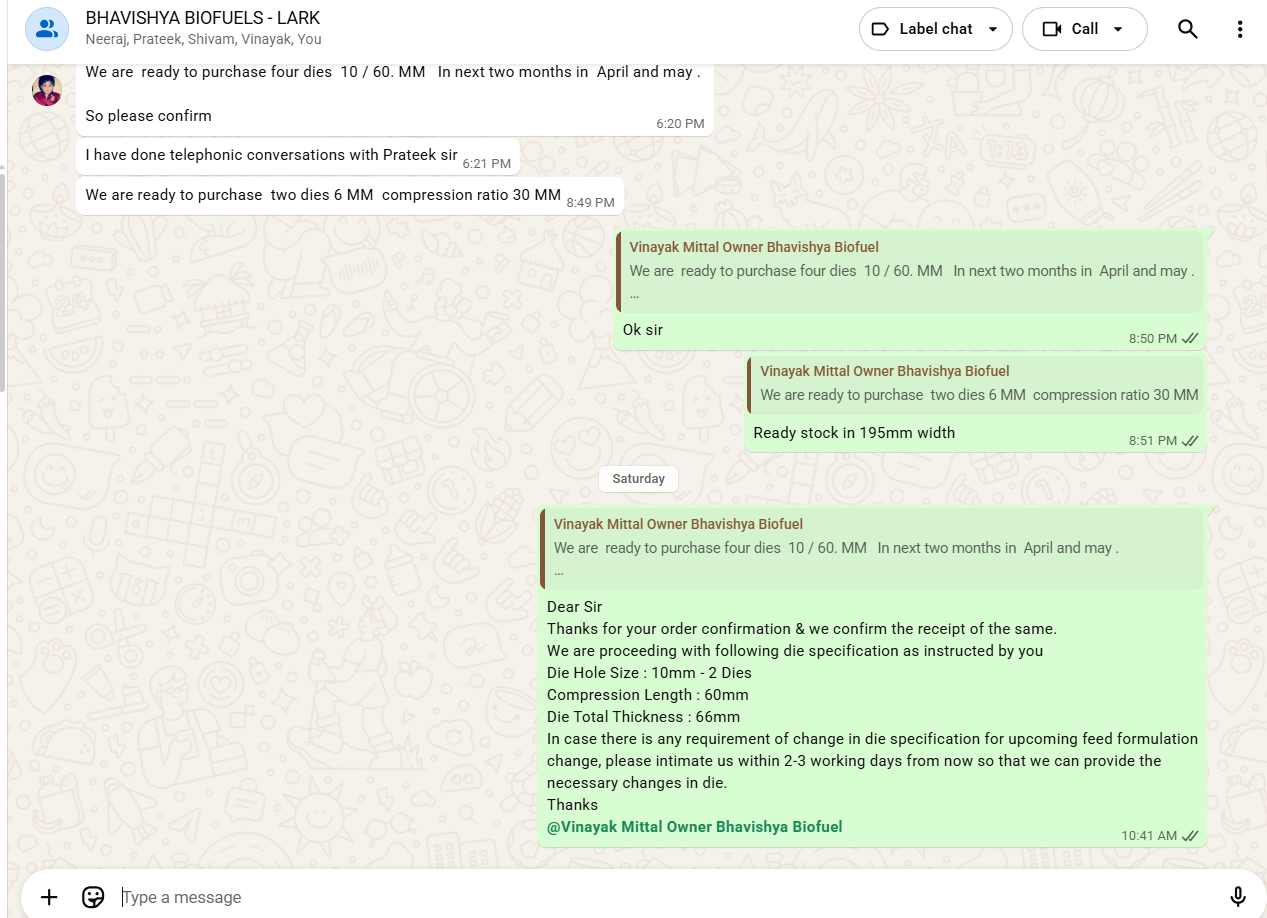
Task: Jump to quoted message above Ok sir
Action: coord(910,271)
